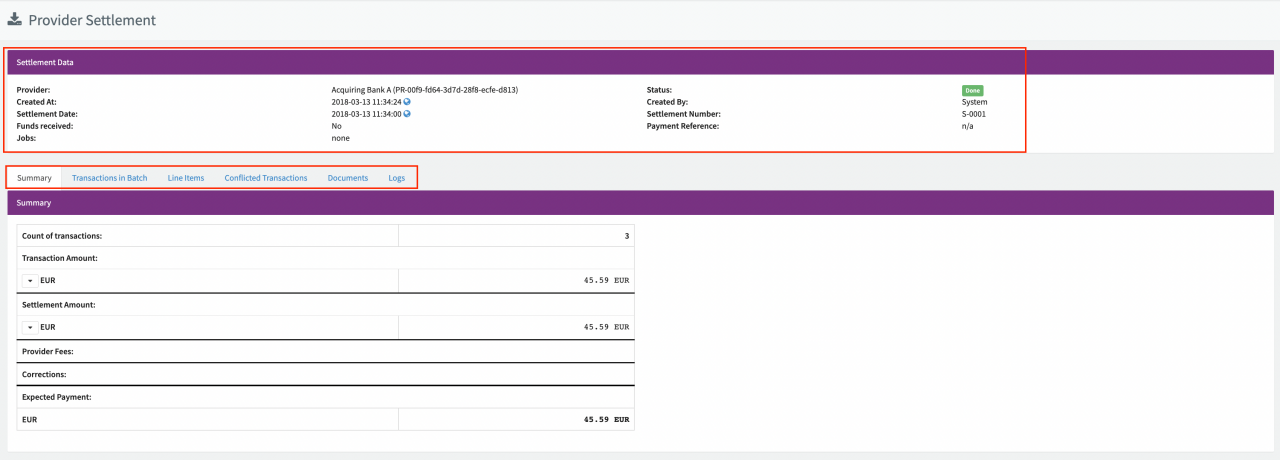Viewport: 1280px width, 460px height.
Task: Click the settlement number S-0001
Action: pyautogui.click(x=973, y=114)
